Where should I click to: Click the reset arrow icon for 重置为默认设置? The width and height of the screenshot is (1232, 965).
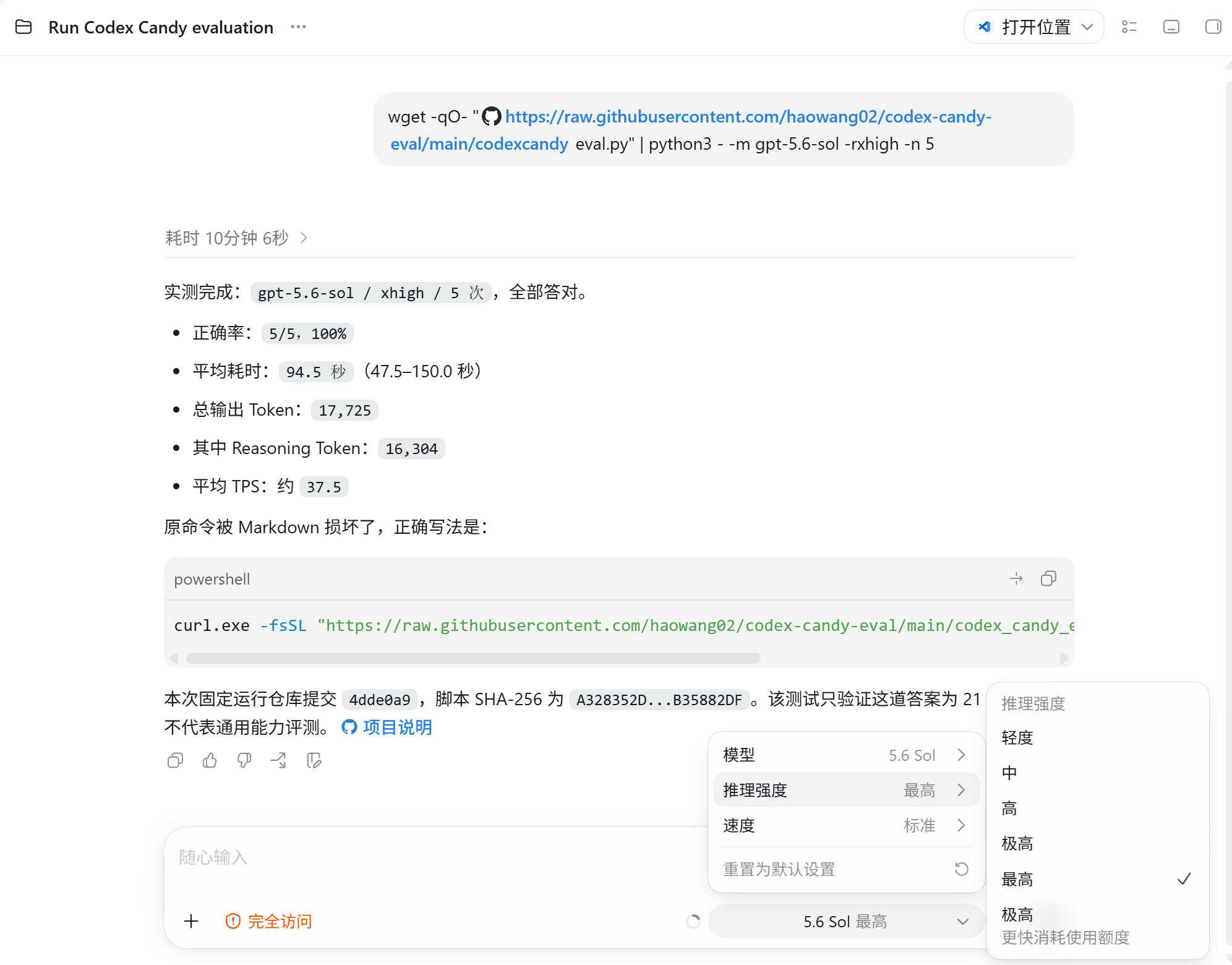click(962, 869)
